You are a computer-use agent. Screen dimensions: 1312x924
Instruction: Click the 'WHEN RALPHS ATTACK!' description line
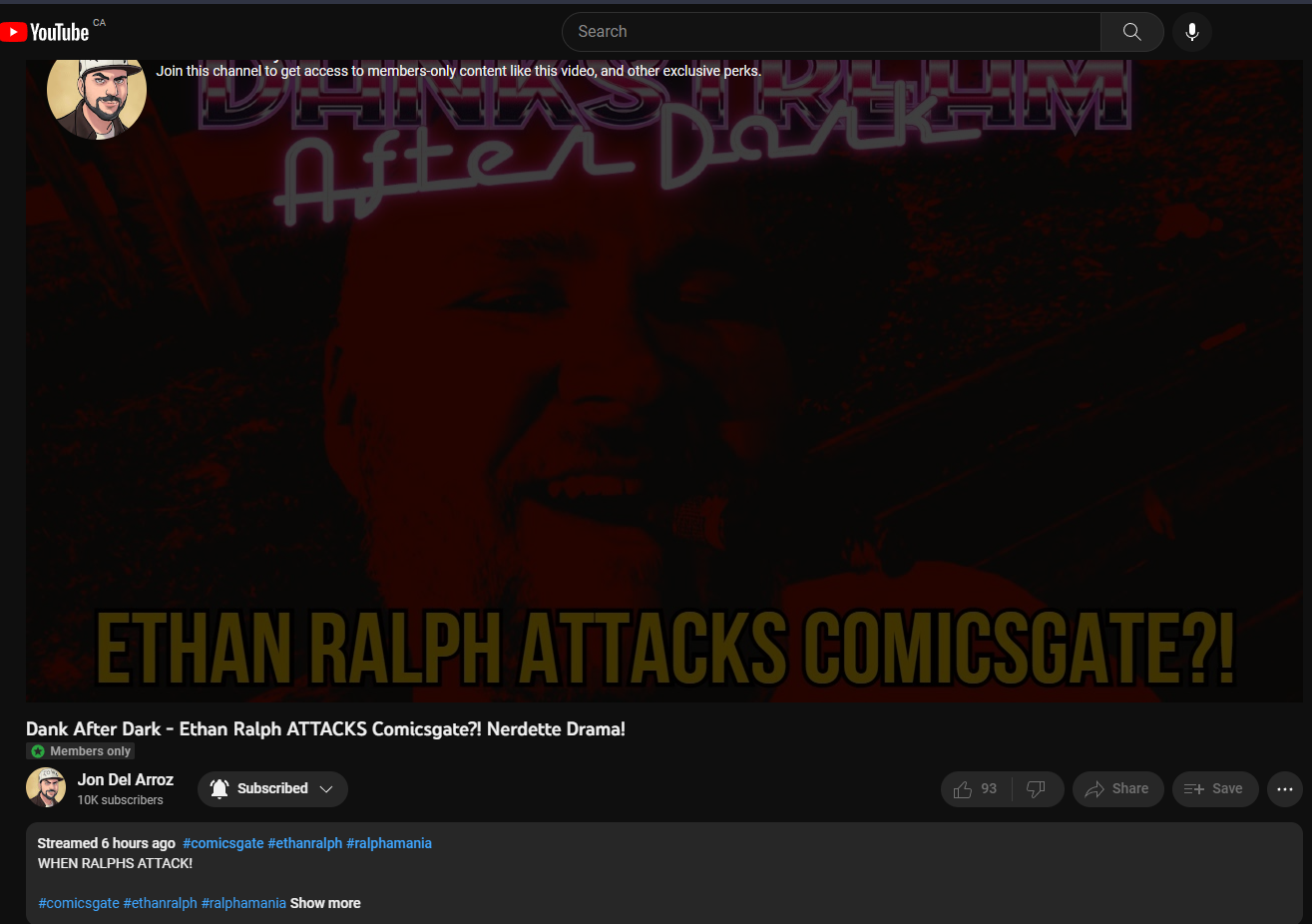pos(116,863)
